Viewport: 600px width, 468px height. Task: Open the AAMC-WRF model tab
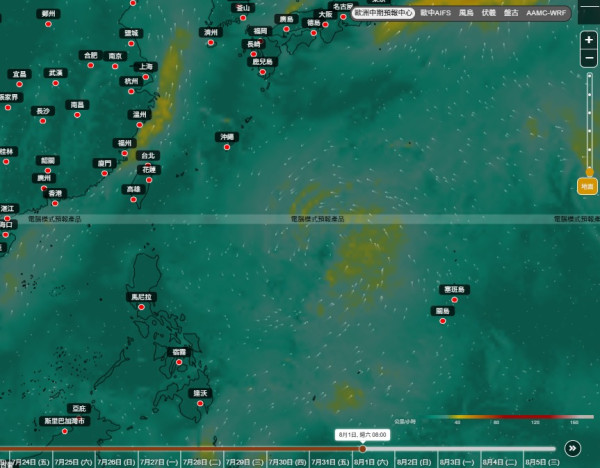click(546, 13)
